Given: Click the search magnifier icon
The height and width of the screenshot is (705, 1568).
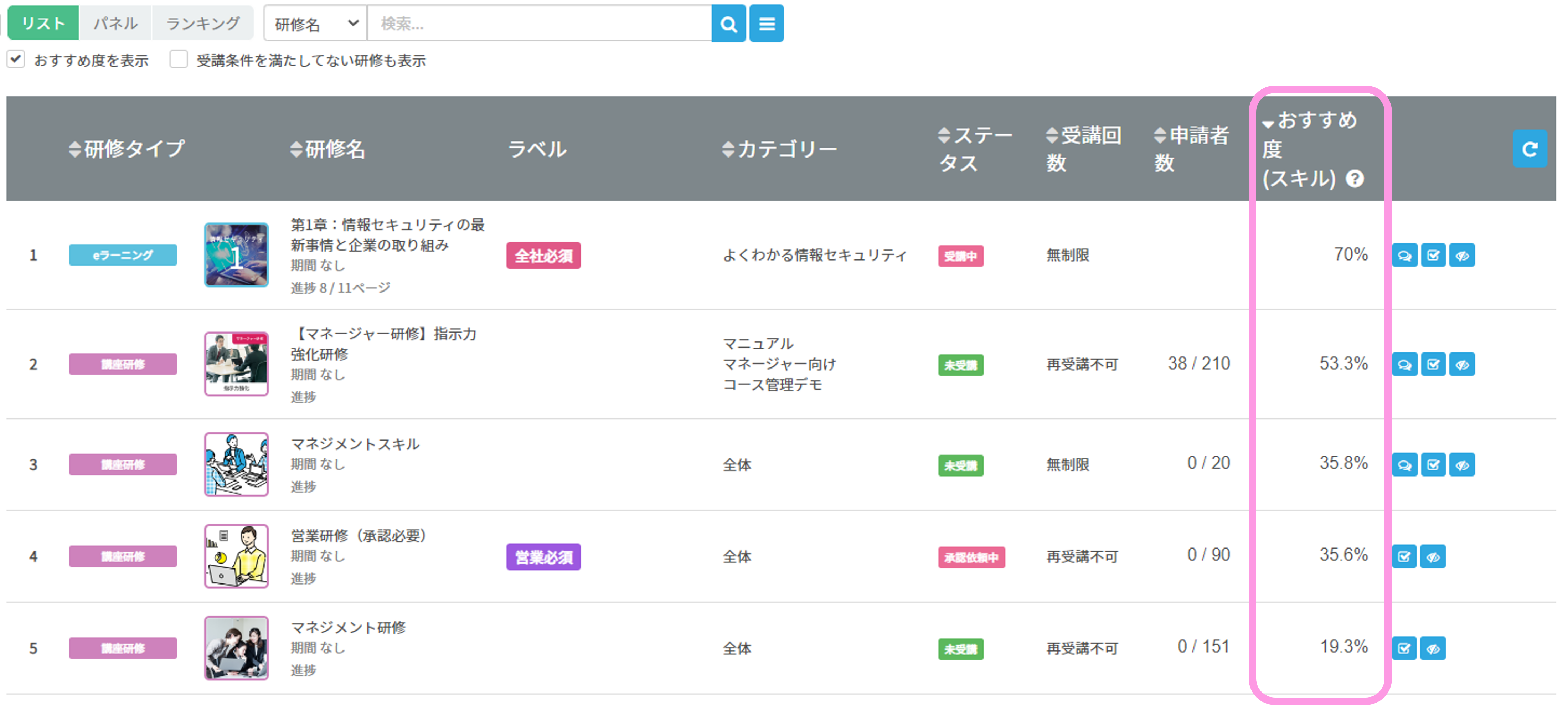Looking at the screenshot, I should coord(728,23).
